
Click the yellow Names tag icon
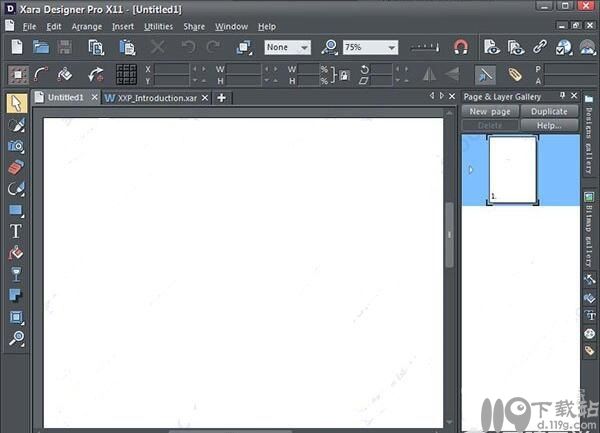515,74
